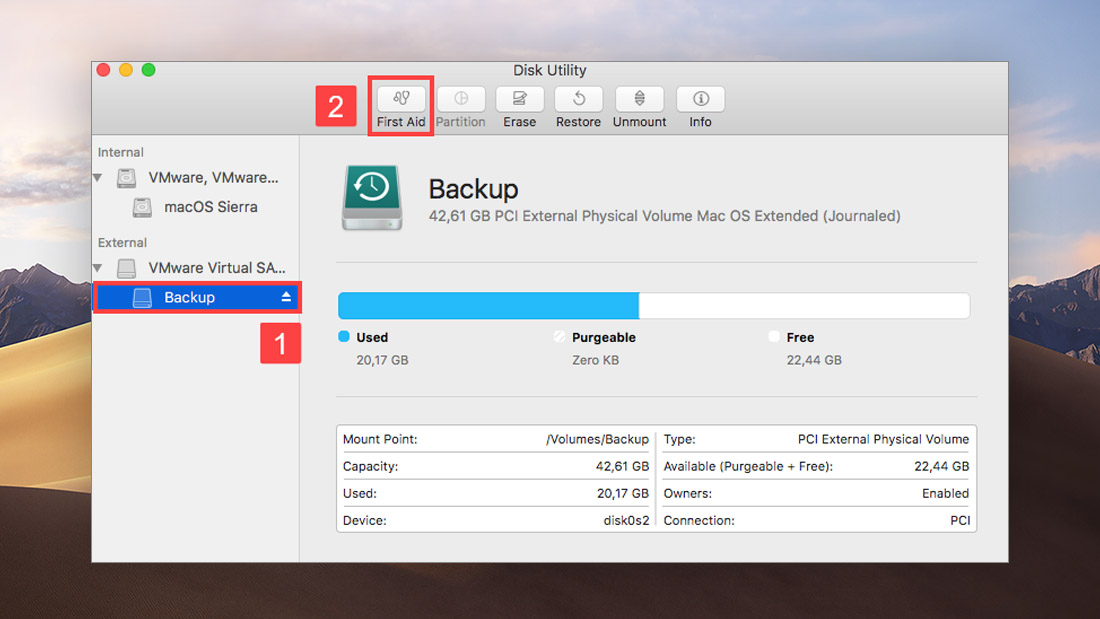Click the External sidebar section header

[122, 242]
